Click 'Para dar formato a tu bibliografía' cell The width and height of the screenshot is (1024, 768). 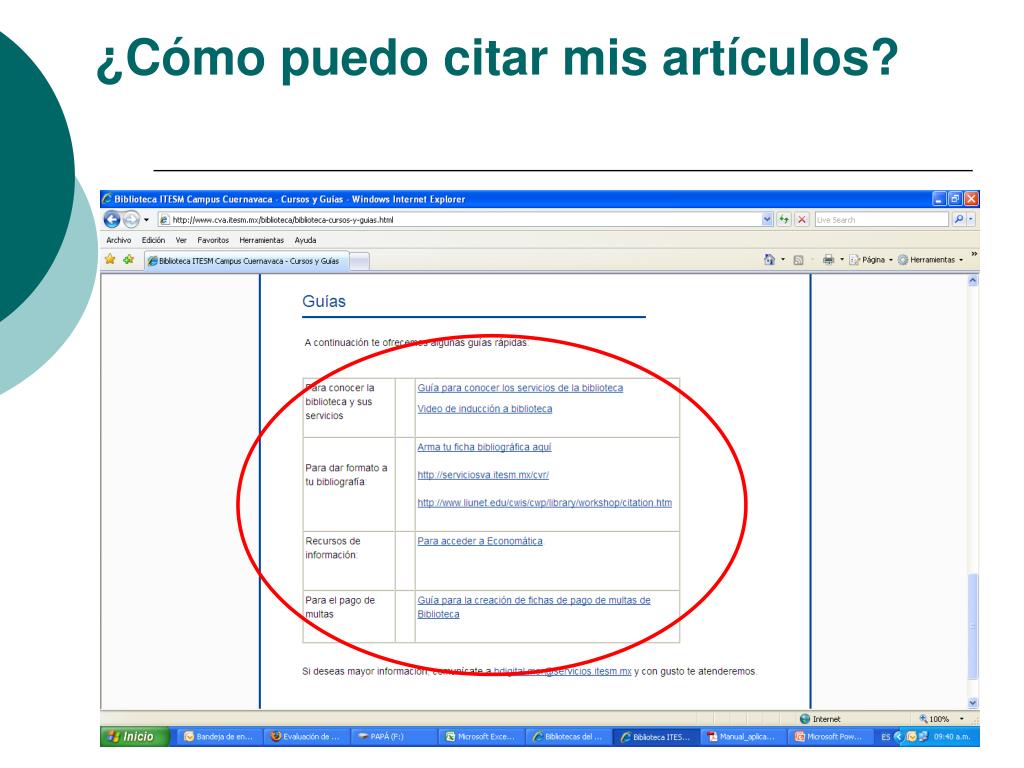pyautogui.click(x=349, y=483)
